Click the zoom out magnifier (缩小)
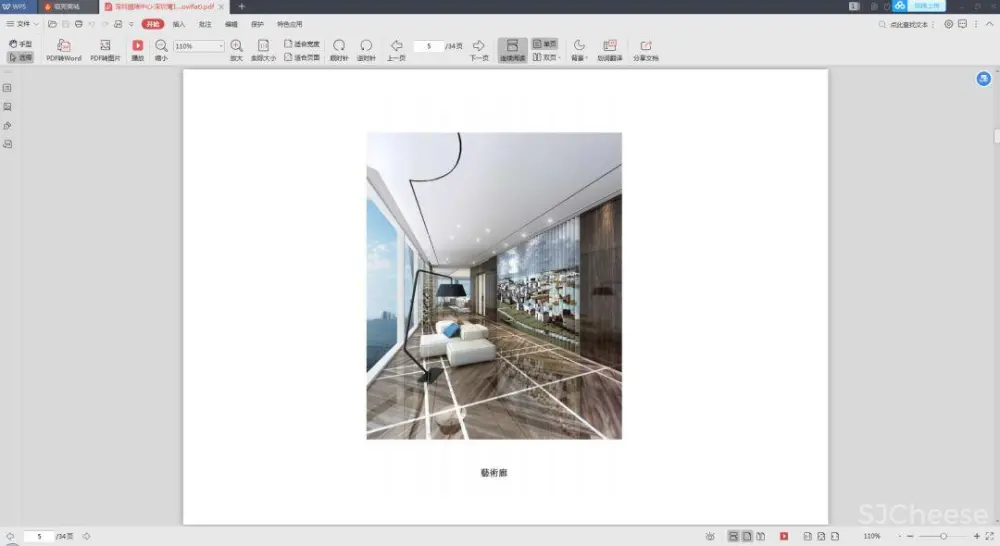The width and height of the screenshot is (1000, 546). click(161, 50)
